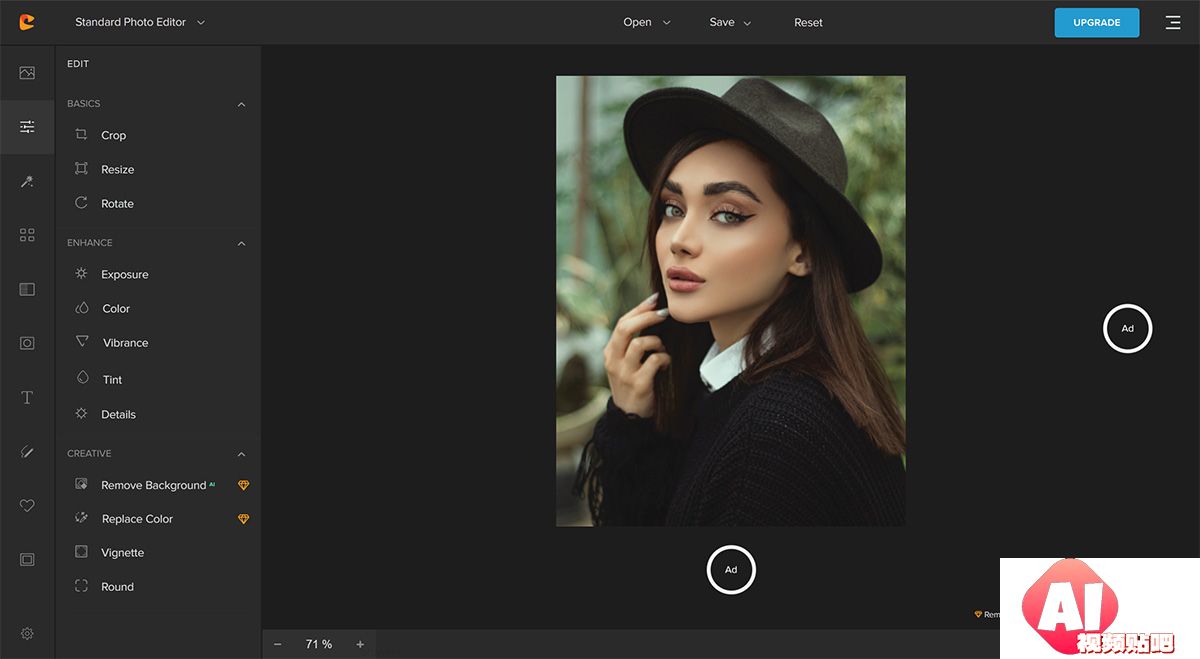Click the heart favorites icon
The height and width of the screenshot is (659, 1200).
[27, 506]
